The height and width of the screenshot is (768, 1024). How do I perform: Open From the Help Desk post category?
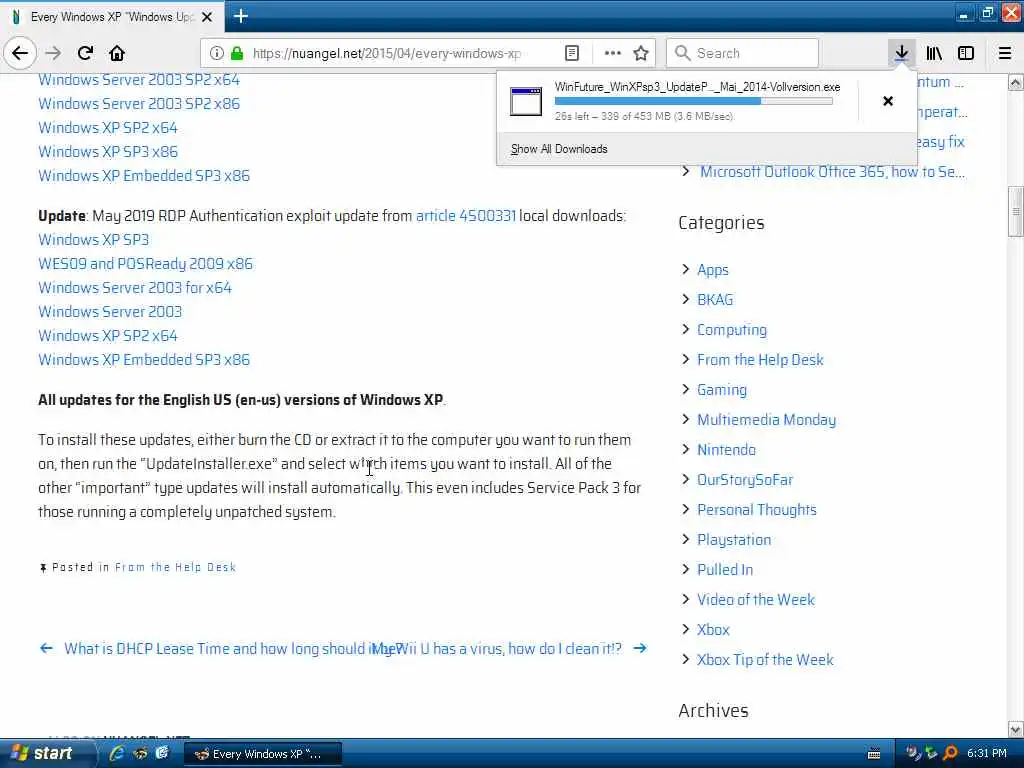(x=176, y=567)
